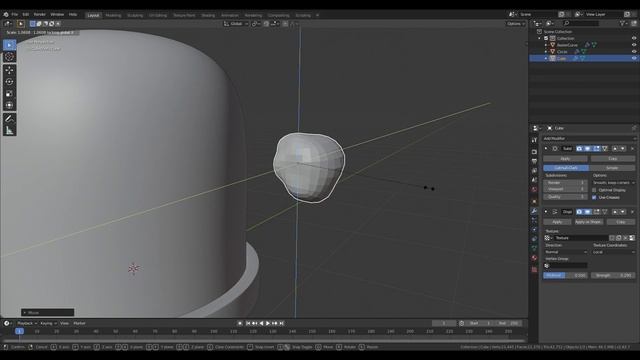
Task: Select the Select Box tool in toolbar
Action: [x=9, y=45]
